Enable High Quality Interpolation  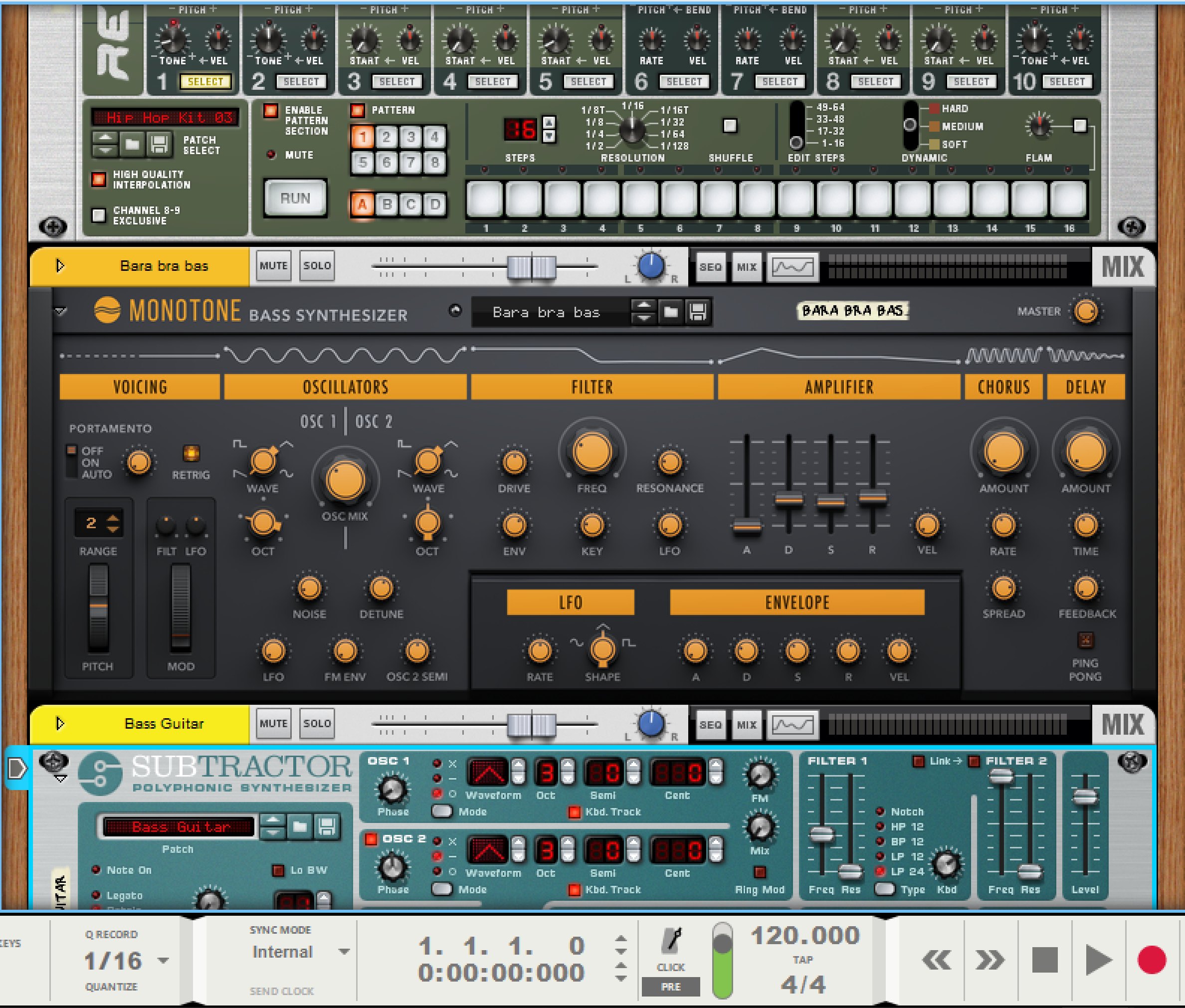pyautogui.click(x=98, y=180)
